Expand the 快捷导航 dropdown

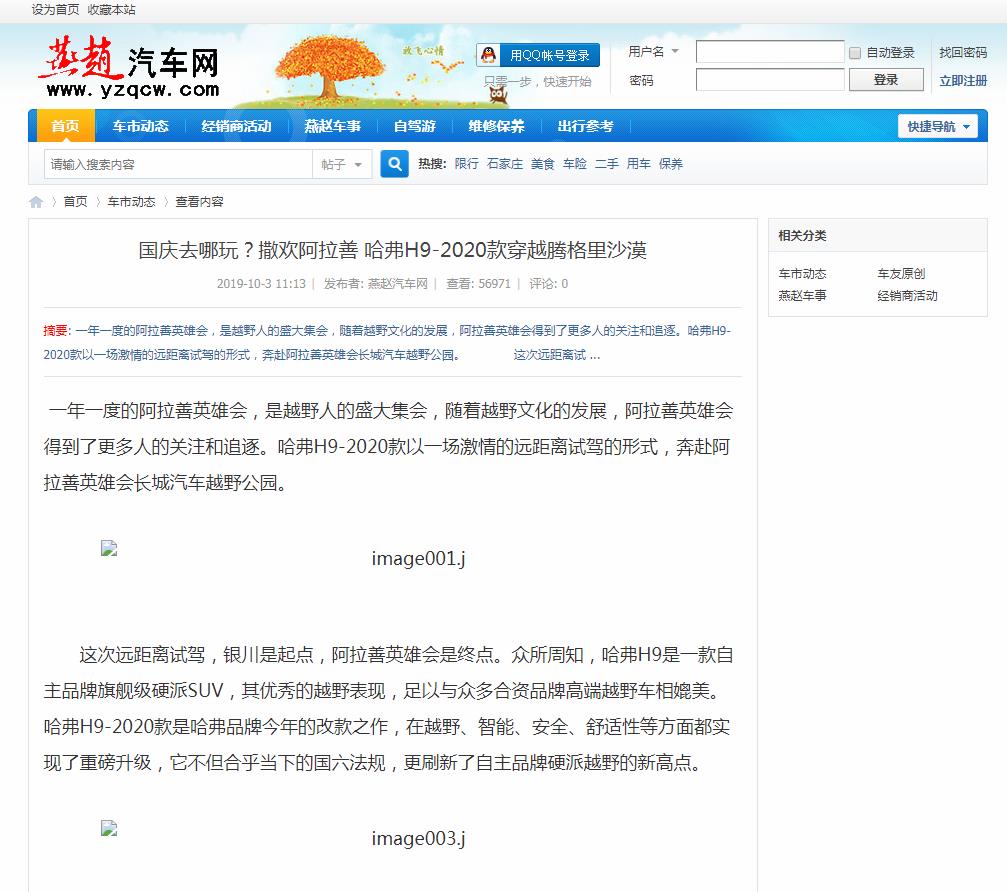pos(938,127)
